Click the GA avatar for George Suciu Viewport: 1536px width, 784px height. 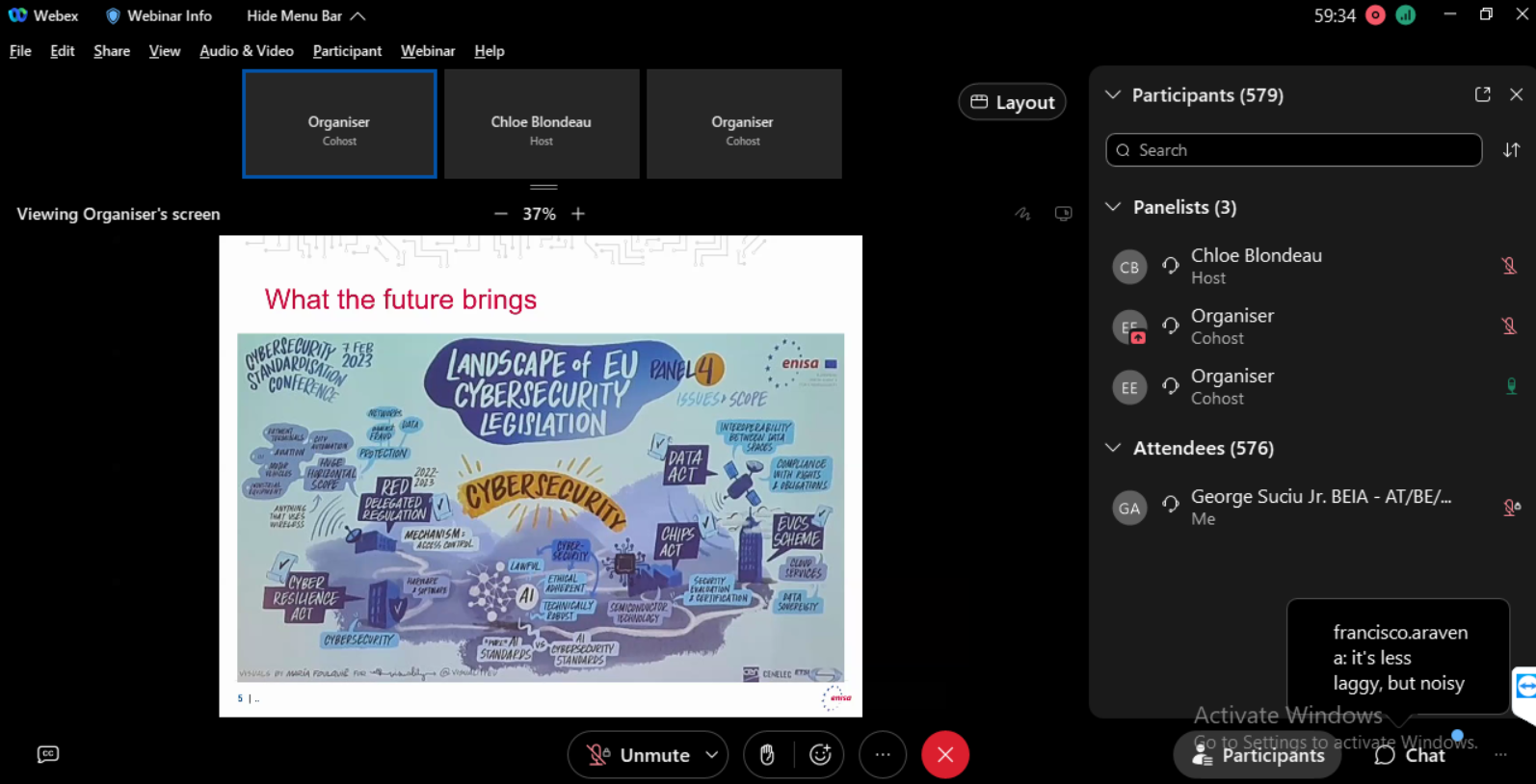tap(1129, 508)
